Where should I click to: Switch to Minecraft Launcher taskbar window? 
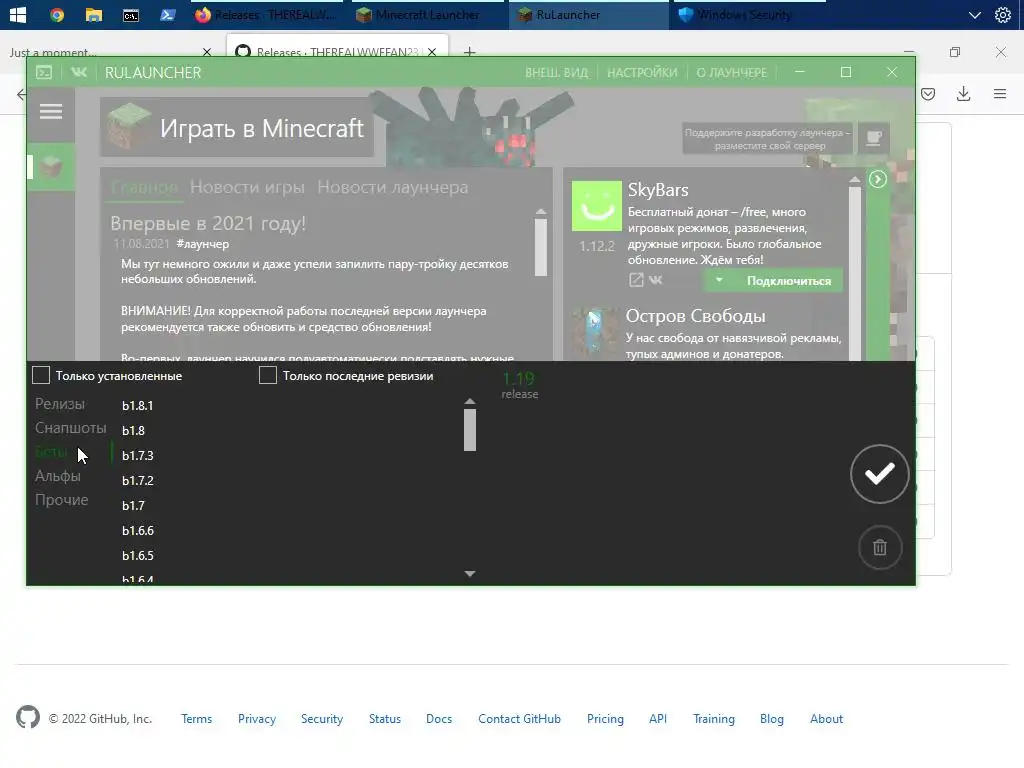(428, 14)
